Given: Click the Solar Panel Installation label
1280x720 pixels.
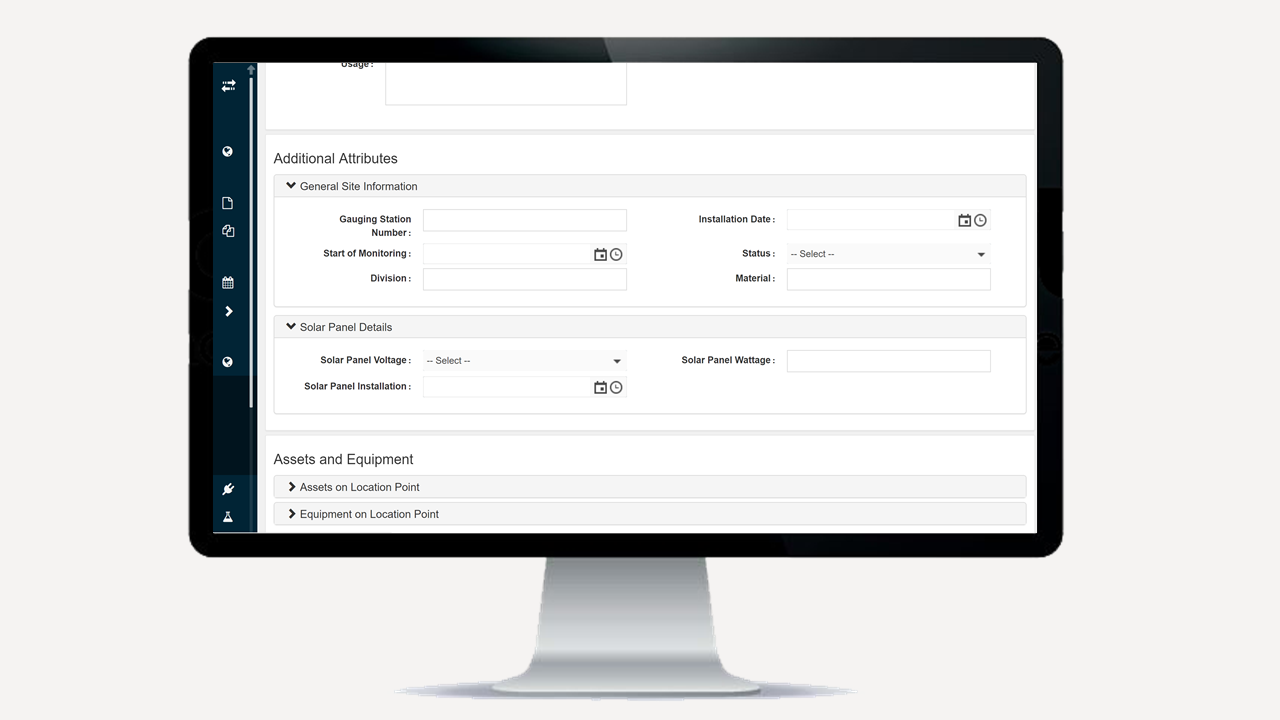Looking at the screenshot, I should (x=357, y=386).
